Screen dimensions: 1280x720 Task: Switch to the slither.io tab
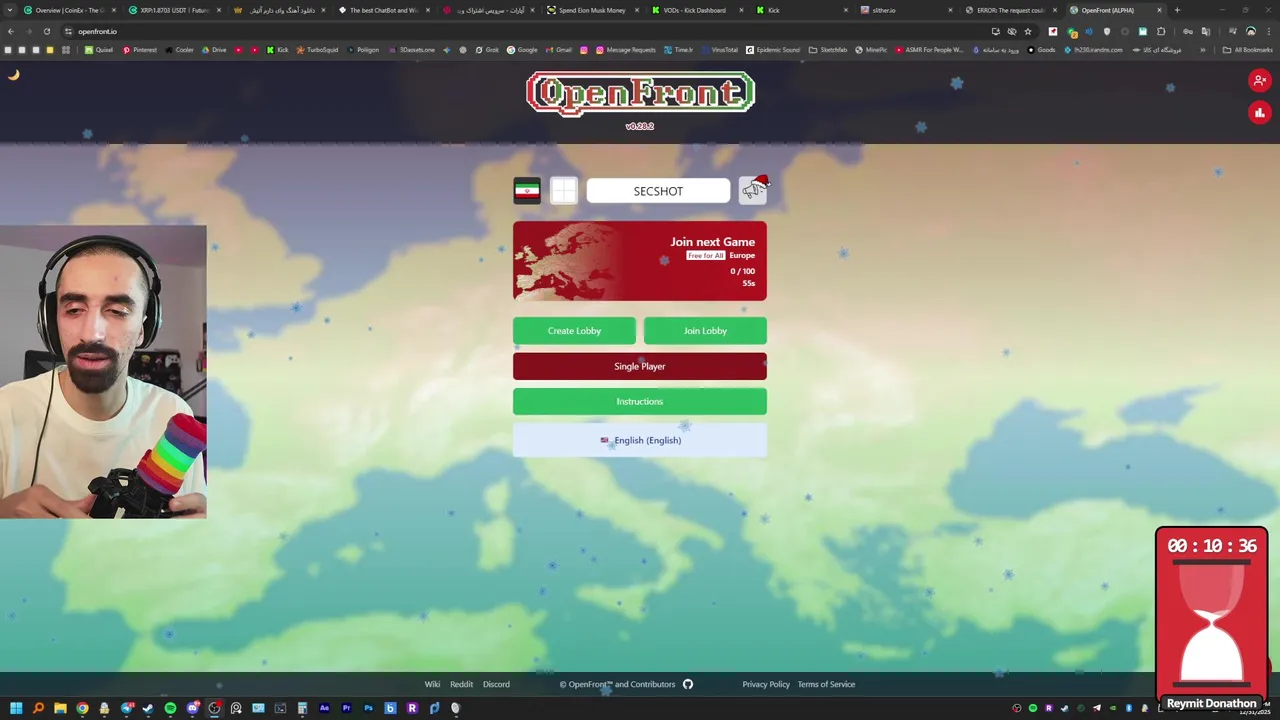[905, 10]
